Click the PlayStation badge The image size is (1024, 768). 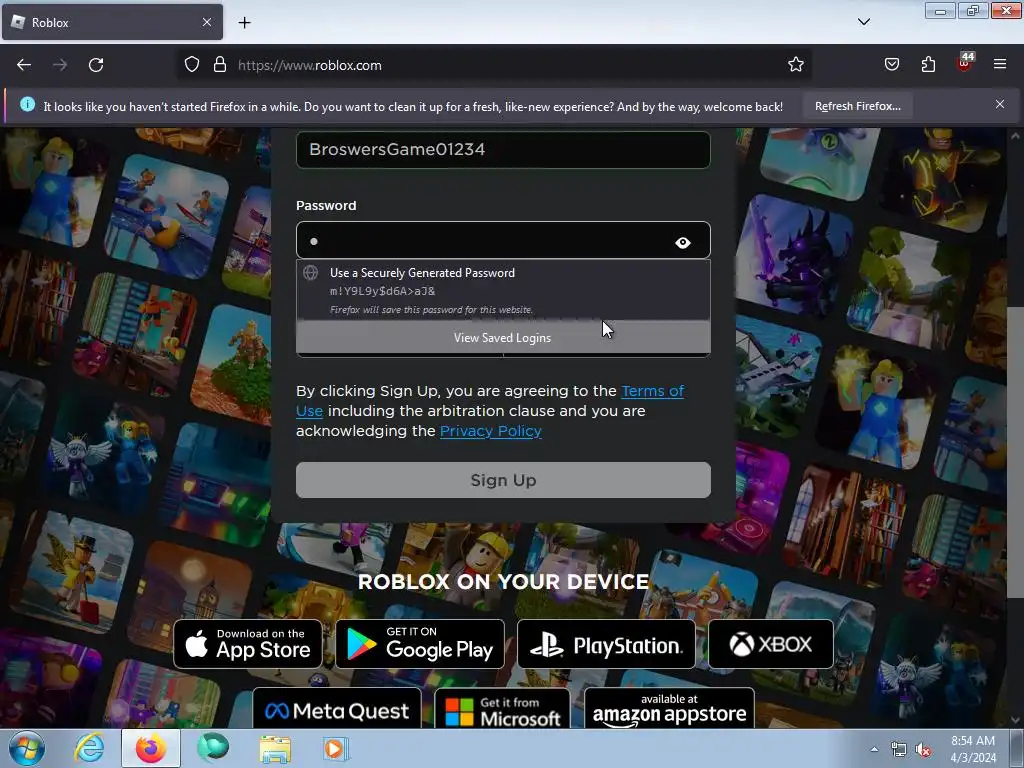click(x=606, y=644)
